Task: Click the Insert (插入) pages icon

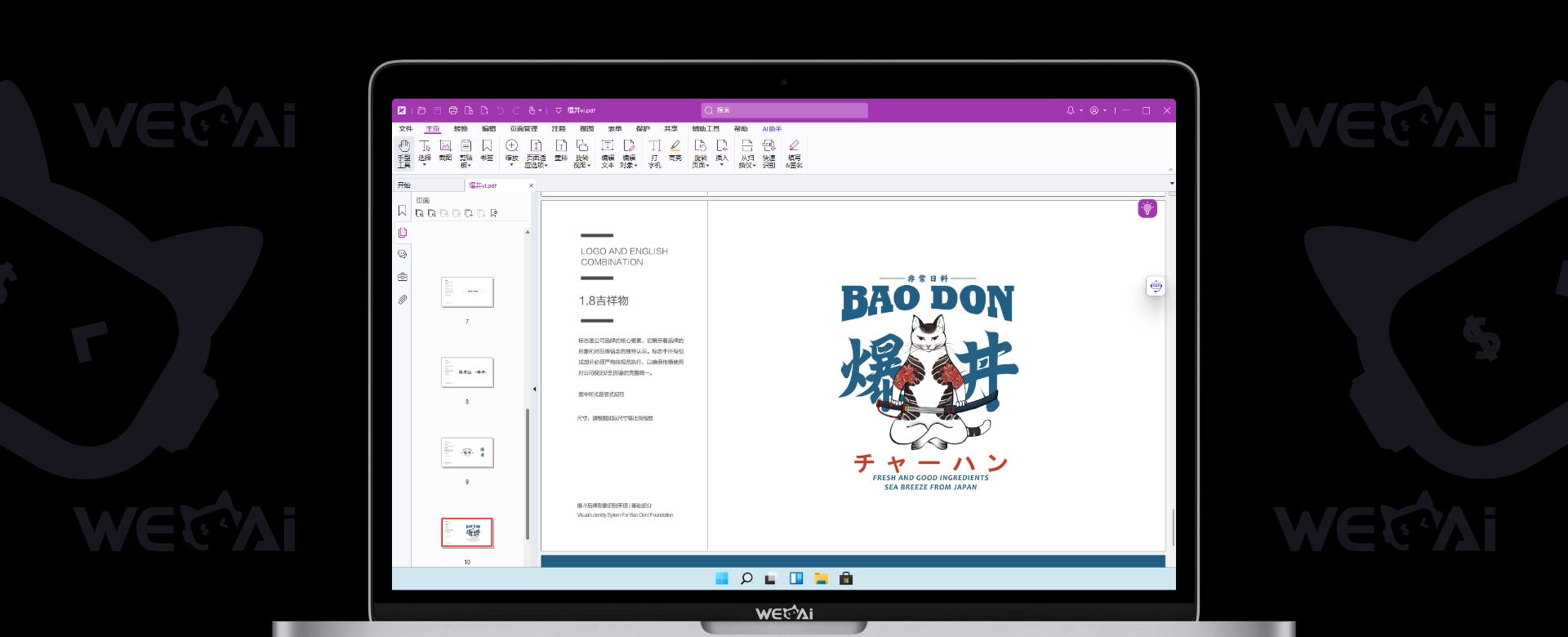Action: (722, 145)
